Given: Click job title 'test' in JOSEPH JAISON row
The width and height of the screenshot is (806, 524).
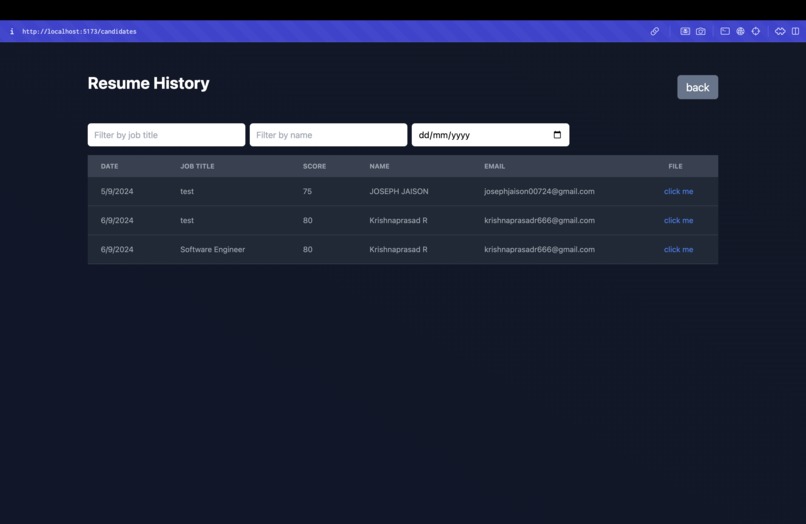Looking at the screenshot, I should [x=187, y=191].
